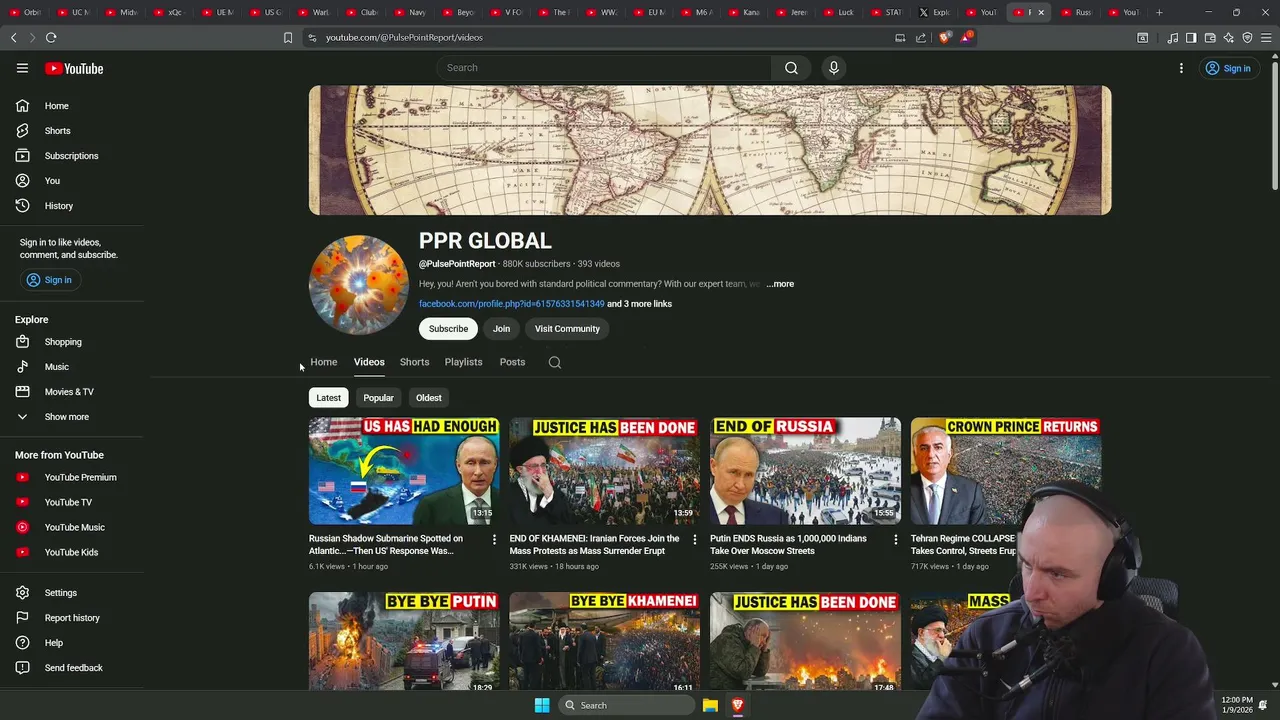
Task: Click Sign in button in sidebar
Action: pyautogui.click(x=49, y=280)
